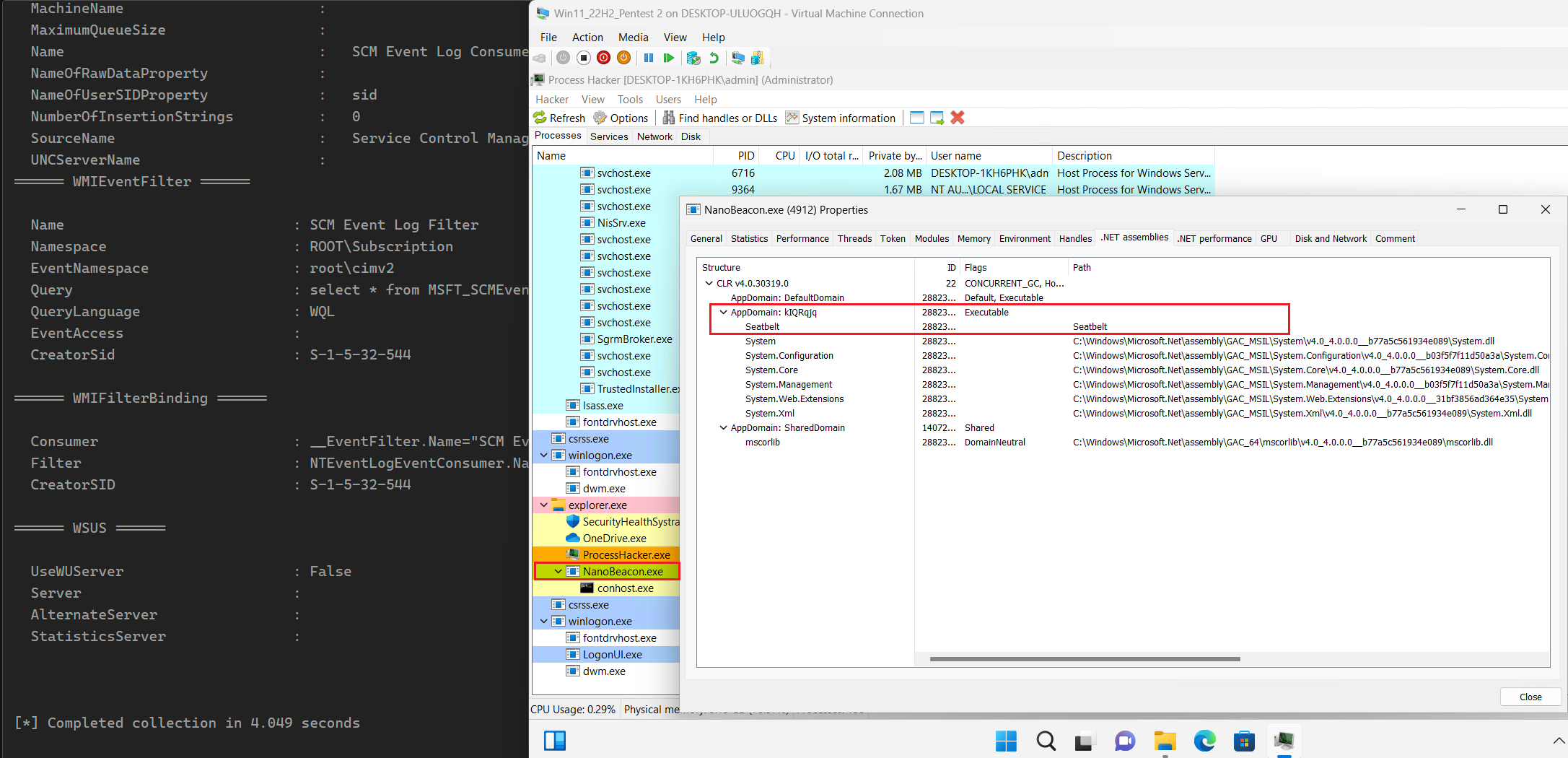
Task: Switch to the Disk tab
Action: pos(691,136)
